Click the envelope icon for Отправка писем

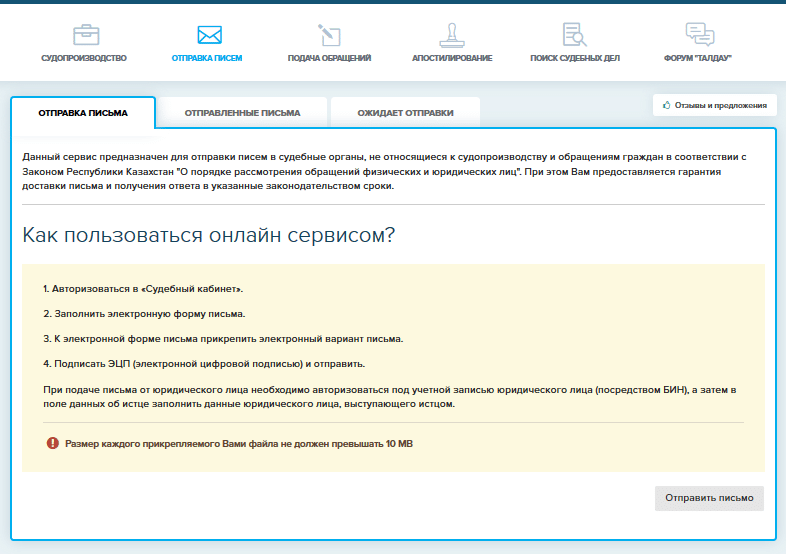208,35
